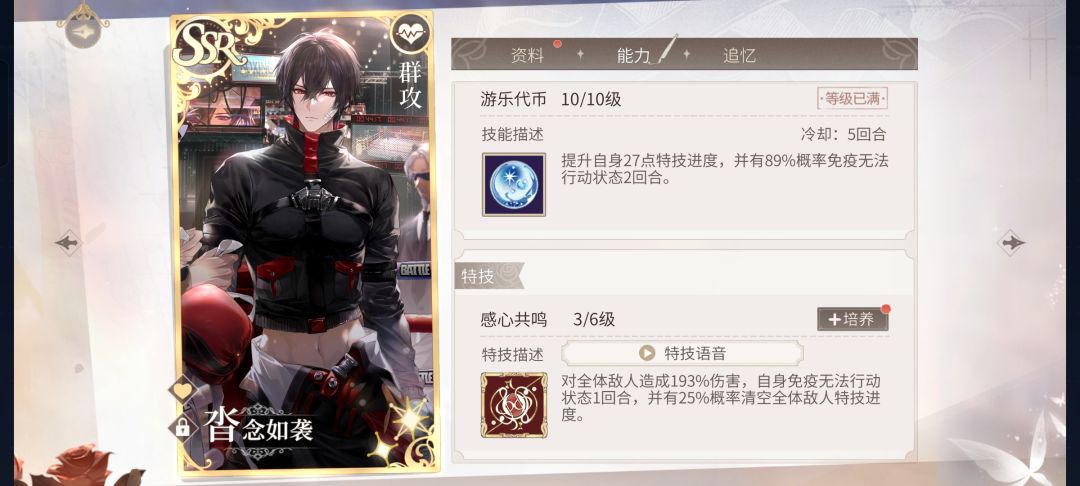Open the 追忆 tab
This screenshot has height=486, width=1080.
click(740, 55)
